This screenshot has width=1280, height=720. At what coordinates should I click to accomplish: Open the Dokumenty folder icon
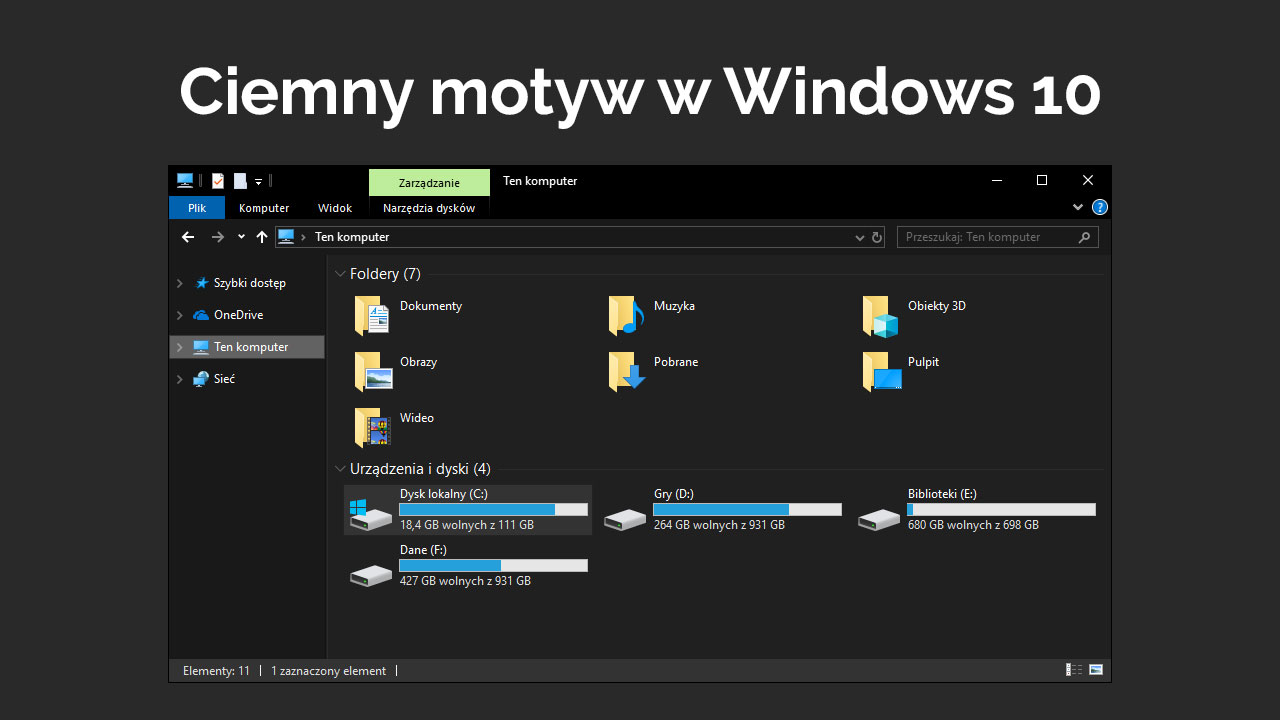click(372, 316)
